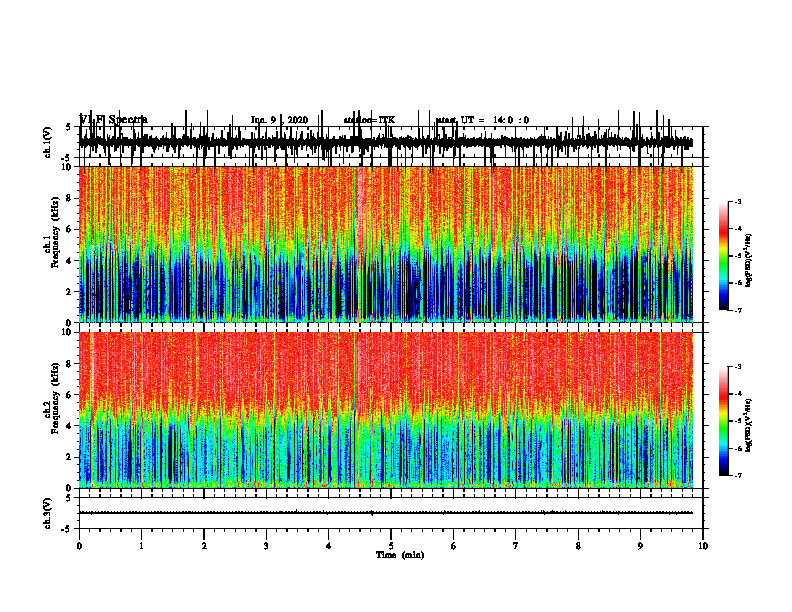Click time axis tick label '1'
This screenshot has height=612, width=792.
141,546
